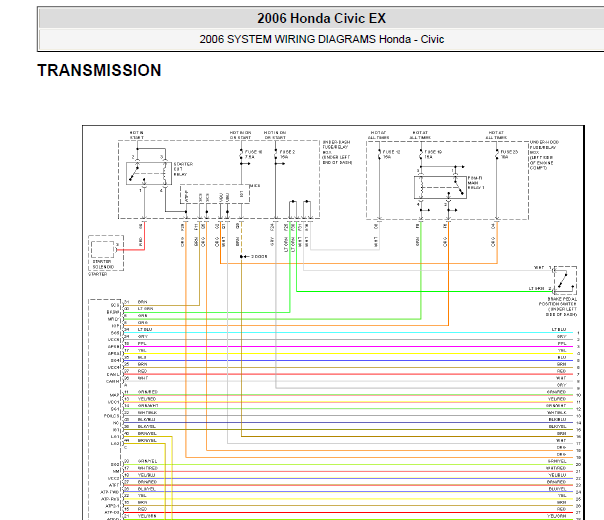Click LT BLU wire label beside pin 34
The image size is (604, 520).
145,329
